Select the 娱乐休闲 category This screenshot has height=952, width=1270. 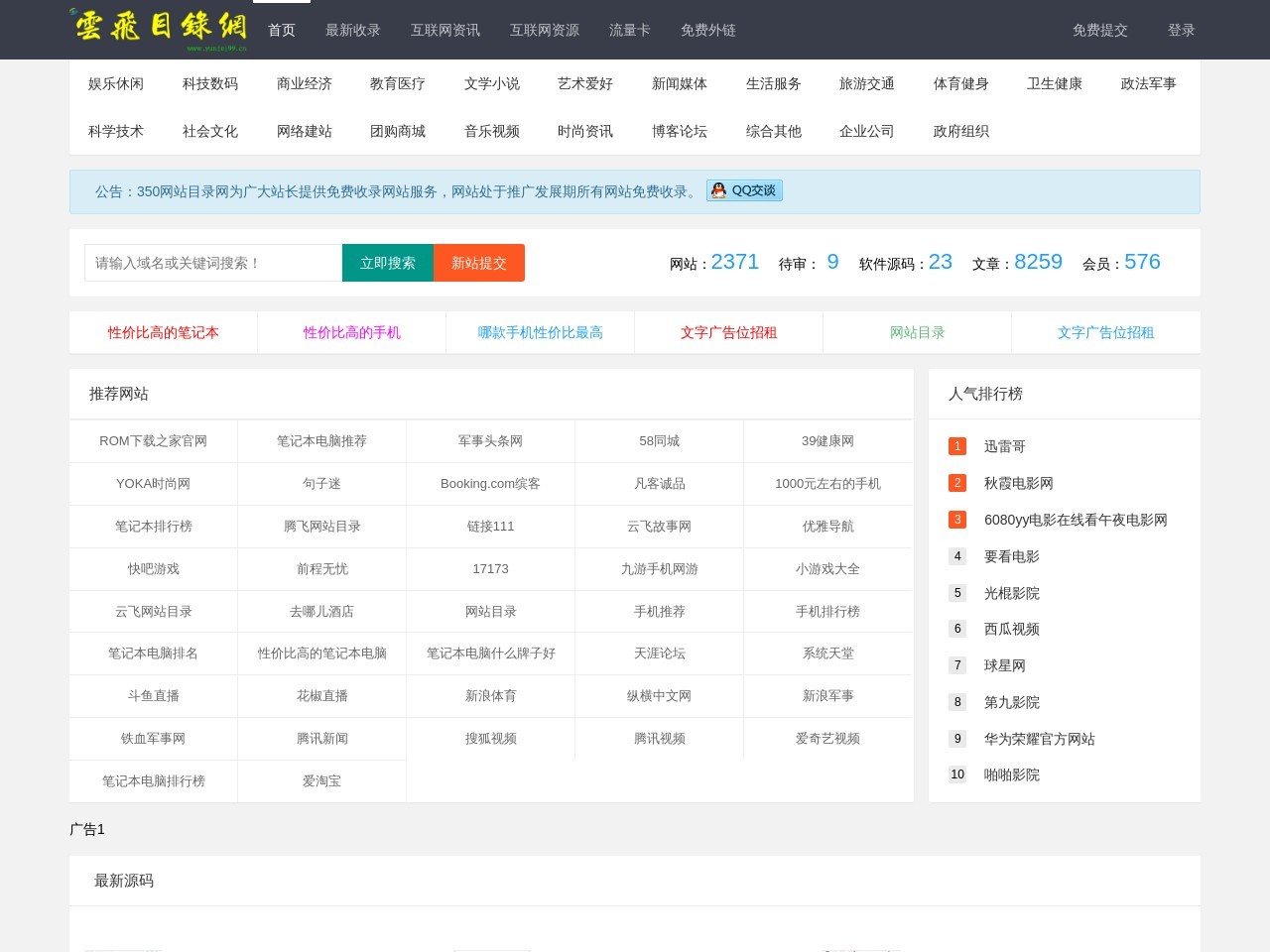[x=116, y=83]
